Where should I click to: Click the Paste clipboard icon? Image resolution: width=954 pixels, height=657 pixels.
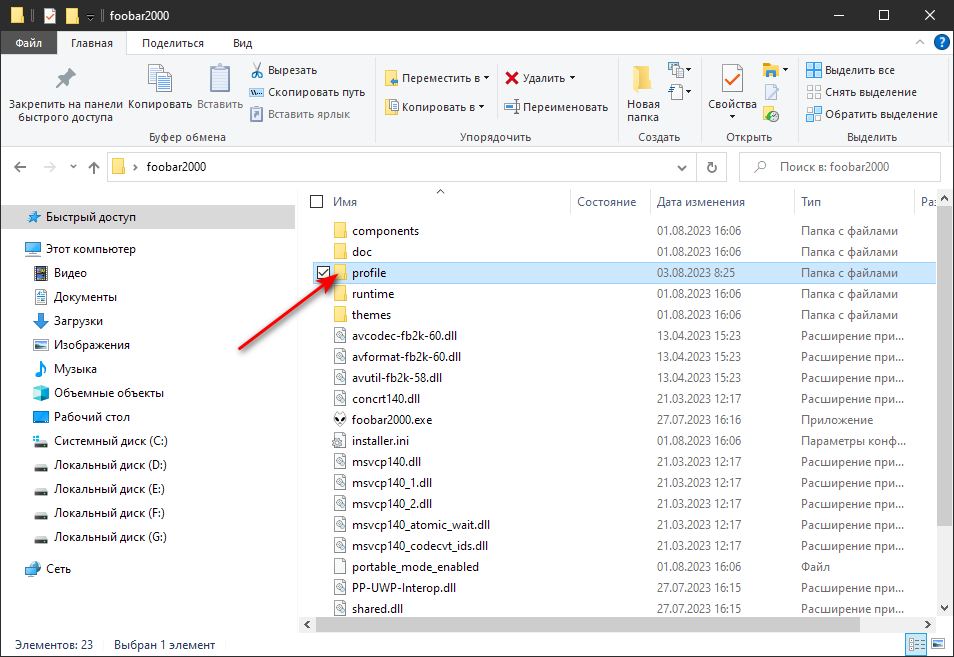pos(220,80)
